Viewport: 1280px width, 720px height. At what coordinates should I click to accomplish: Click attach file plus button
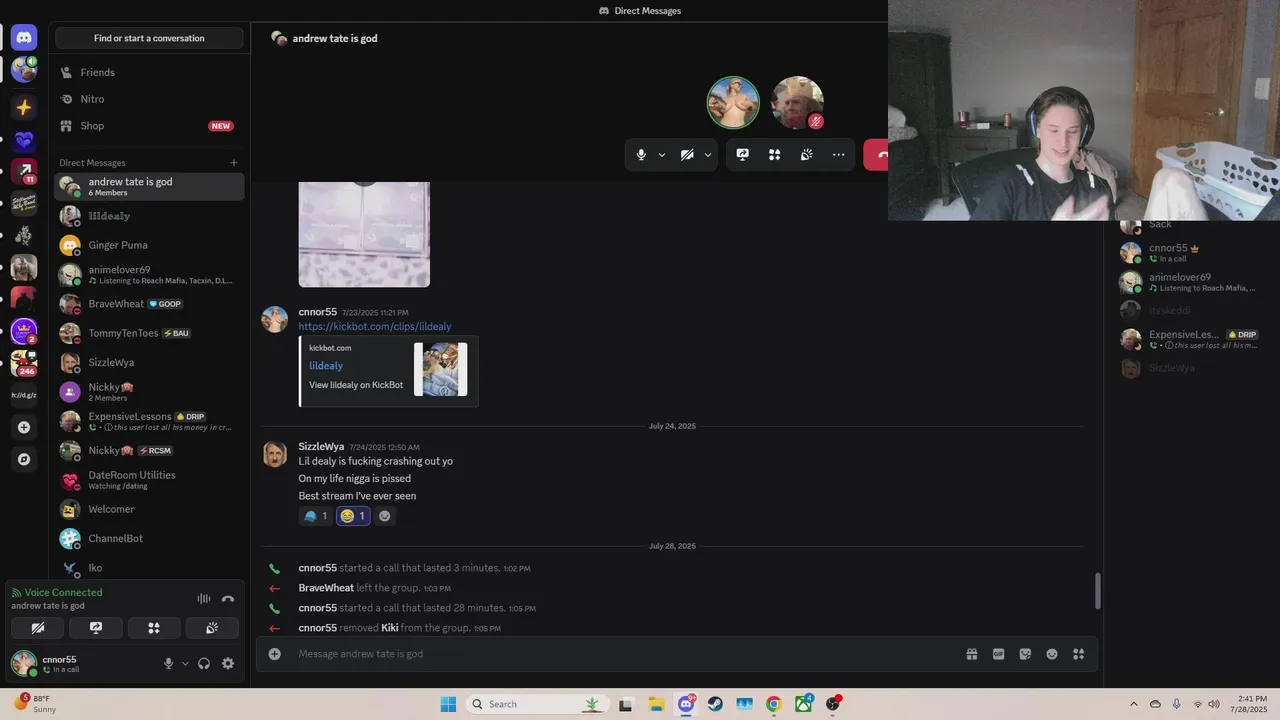[275, 654]
